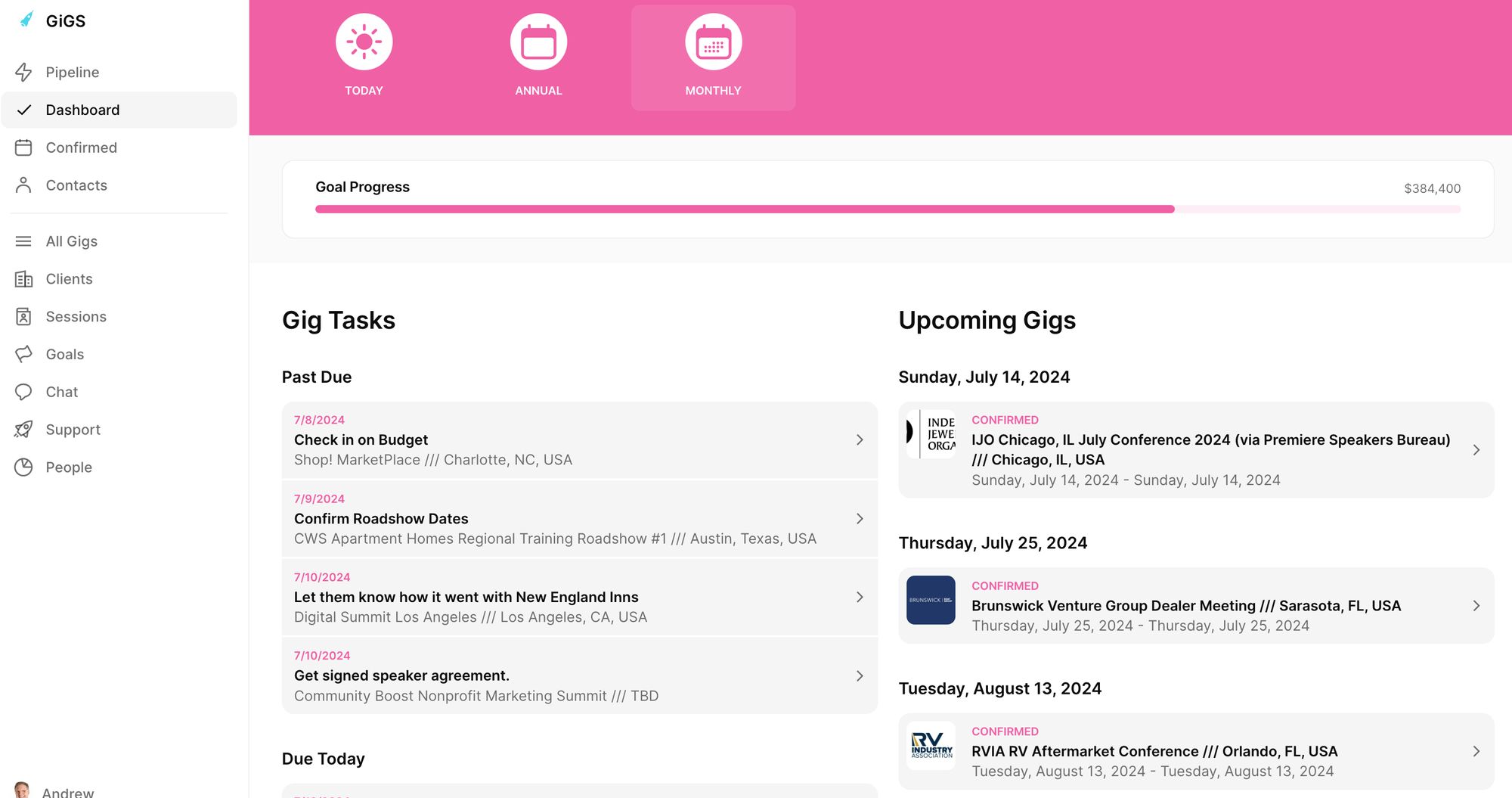Click the Goal Progress bar

pyautogui.click(x=887, y=209)
